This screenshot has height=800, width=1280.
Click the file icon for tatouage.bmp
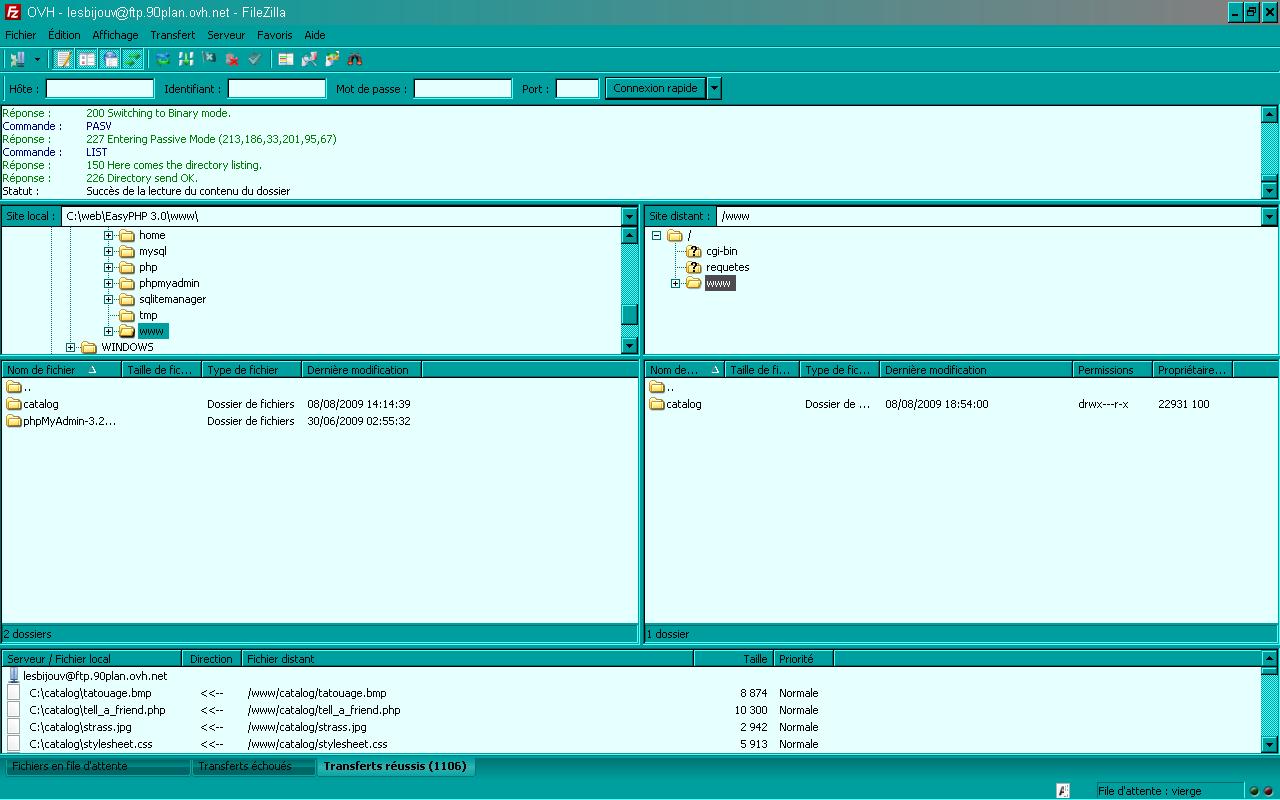click(14, 693)
